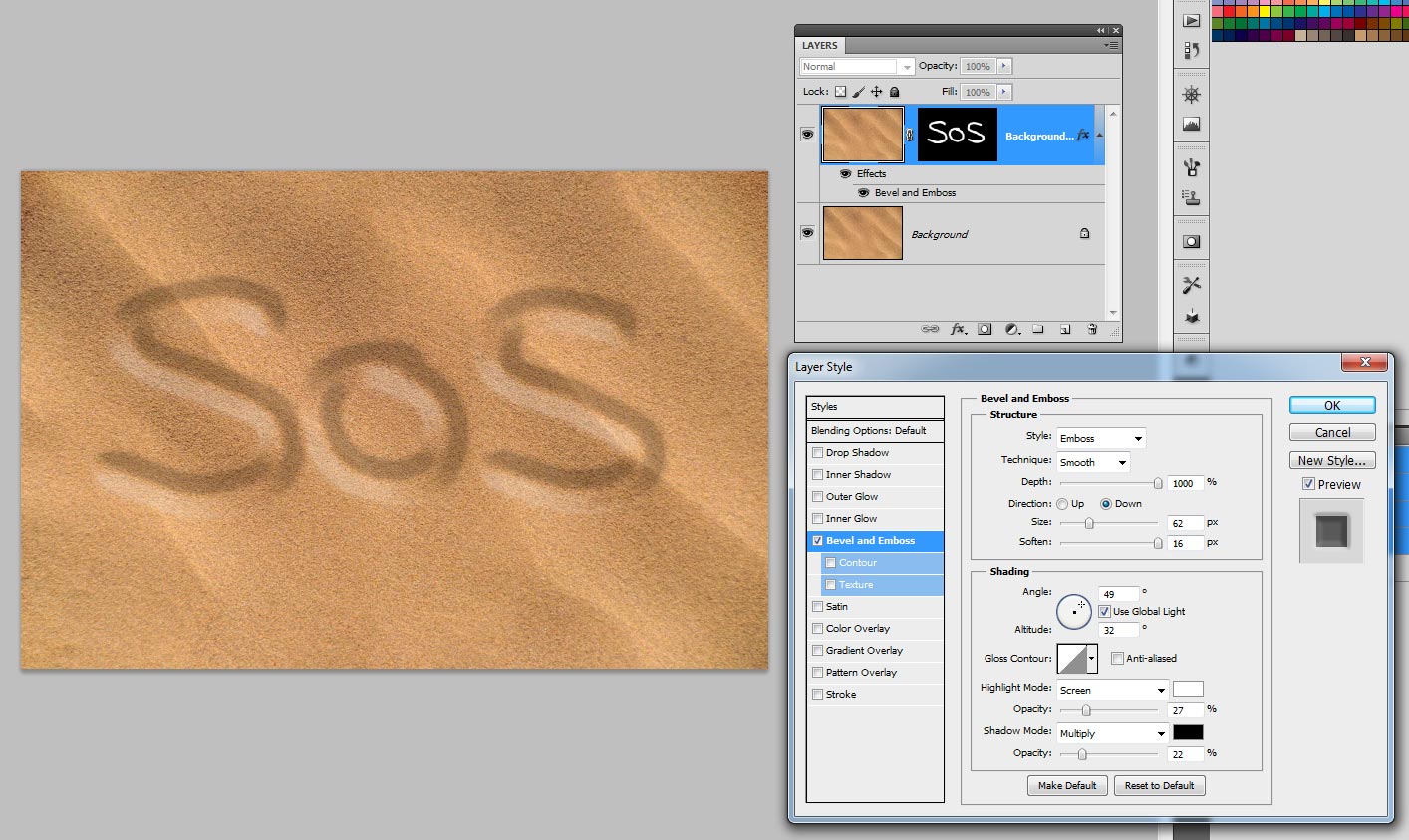The height and width of the screenshot is (840, 1409).
Task: Hide the Bevel and Emboss effect
Action: pyautogui.click(x=863, y=193)
